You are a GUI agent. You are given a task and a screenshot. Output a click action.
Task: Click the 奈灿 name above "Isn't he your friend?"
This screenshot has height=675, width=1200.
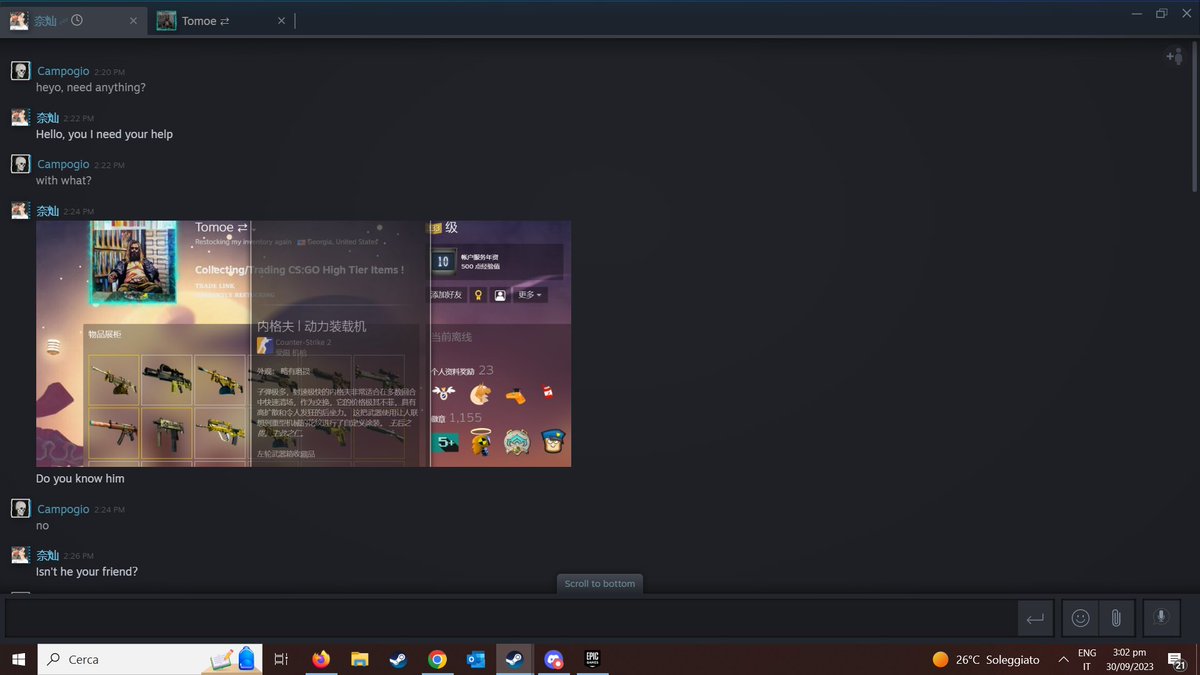pos(47,555)
